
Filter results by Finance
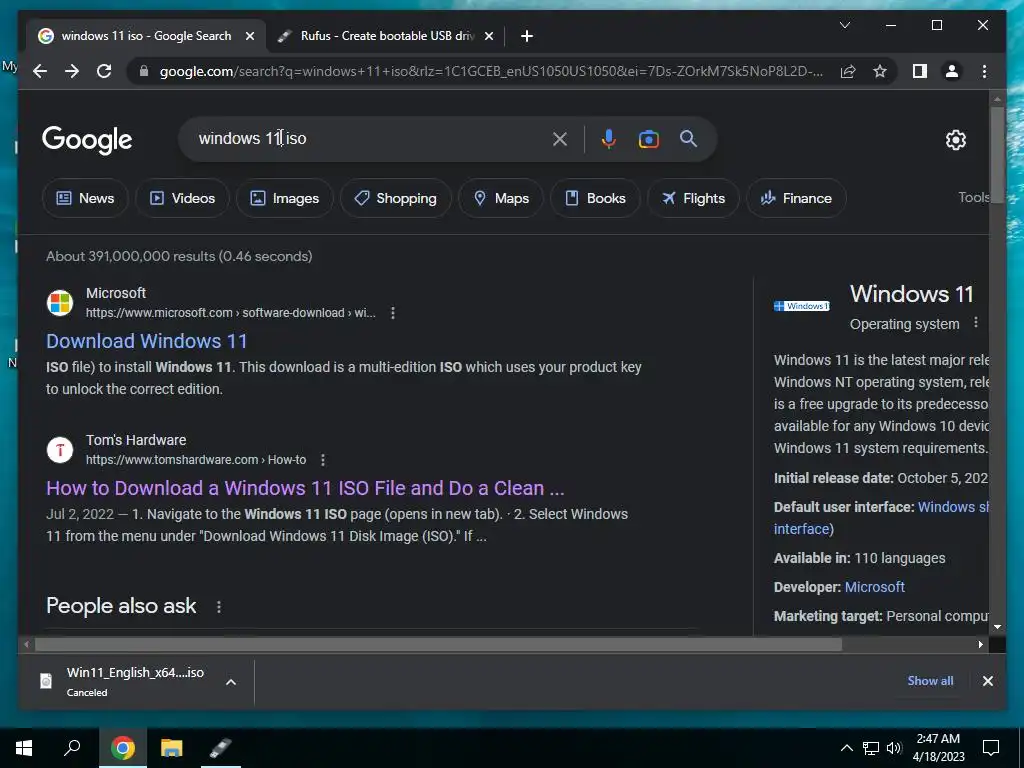[x=796, y=198]
